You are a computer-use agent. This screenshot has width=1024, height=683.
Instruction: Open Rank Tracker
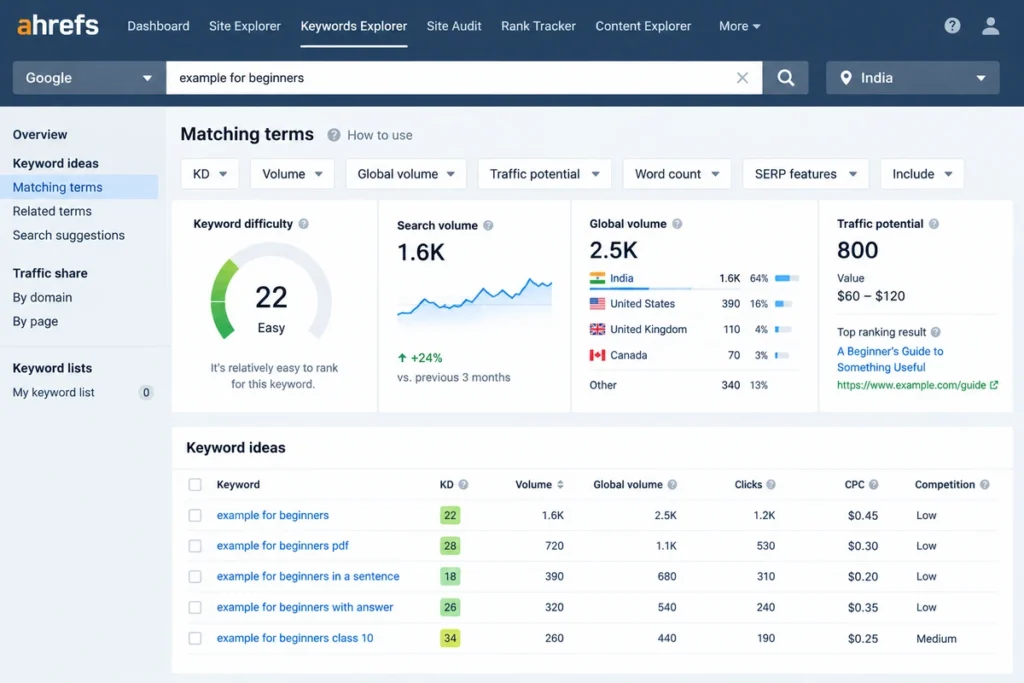pyautogui.click(x=538, y=26)
